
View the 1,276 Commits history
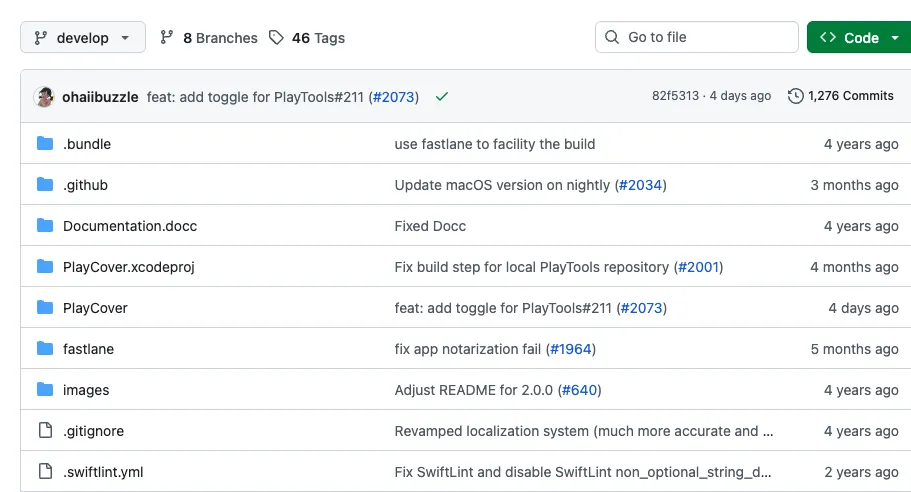tap(850, 96)
